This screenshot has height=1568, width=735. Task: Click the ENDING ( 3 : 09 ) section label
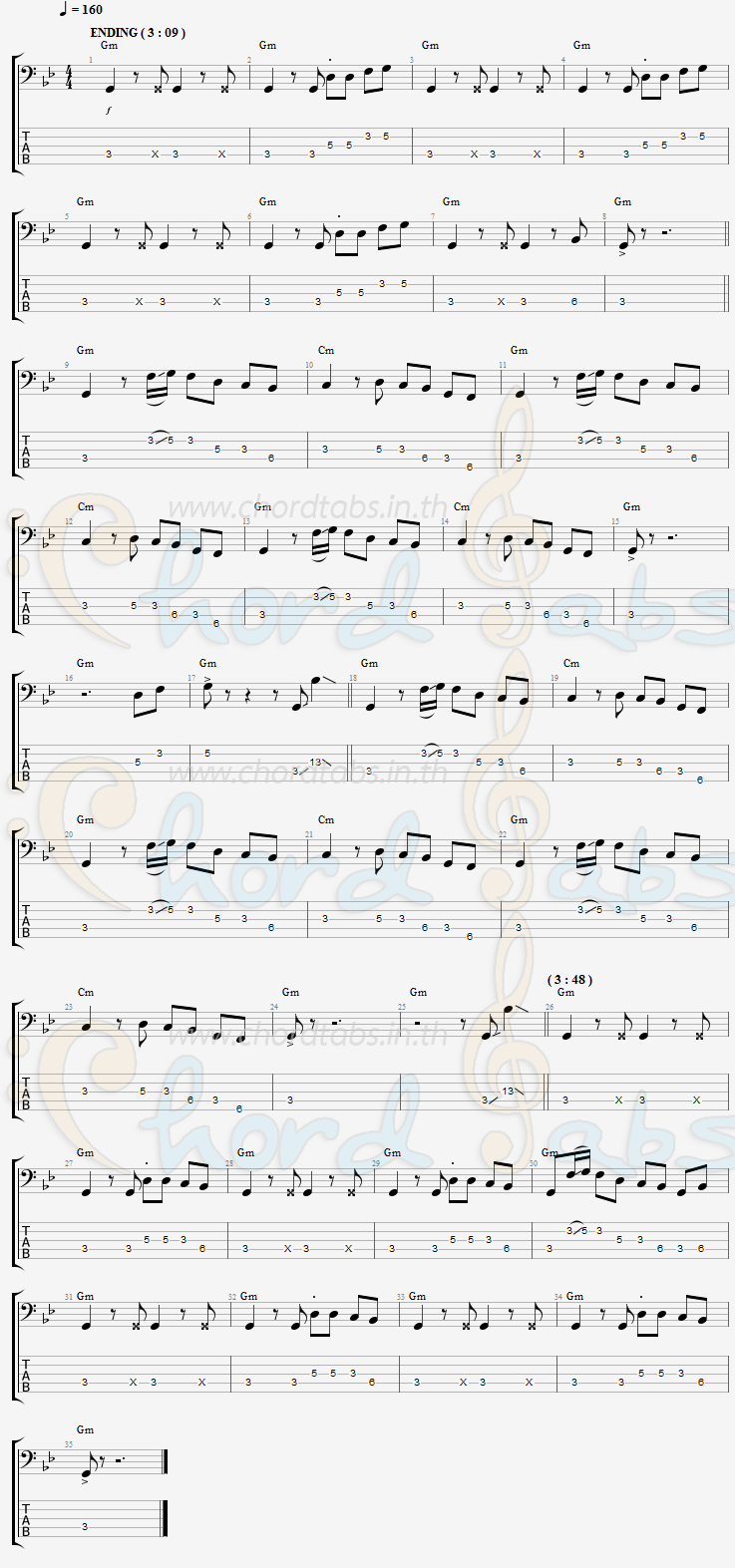[x=138, y=33]
